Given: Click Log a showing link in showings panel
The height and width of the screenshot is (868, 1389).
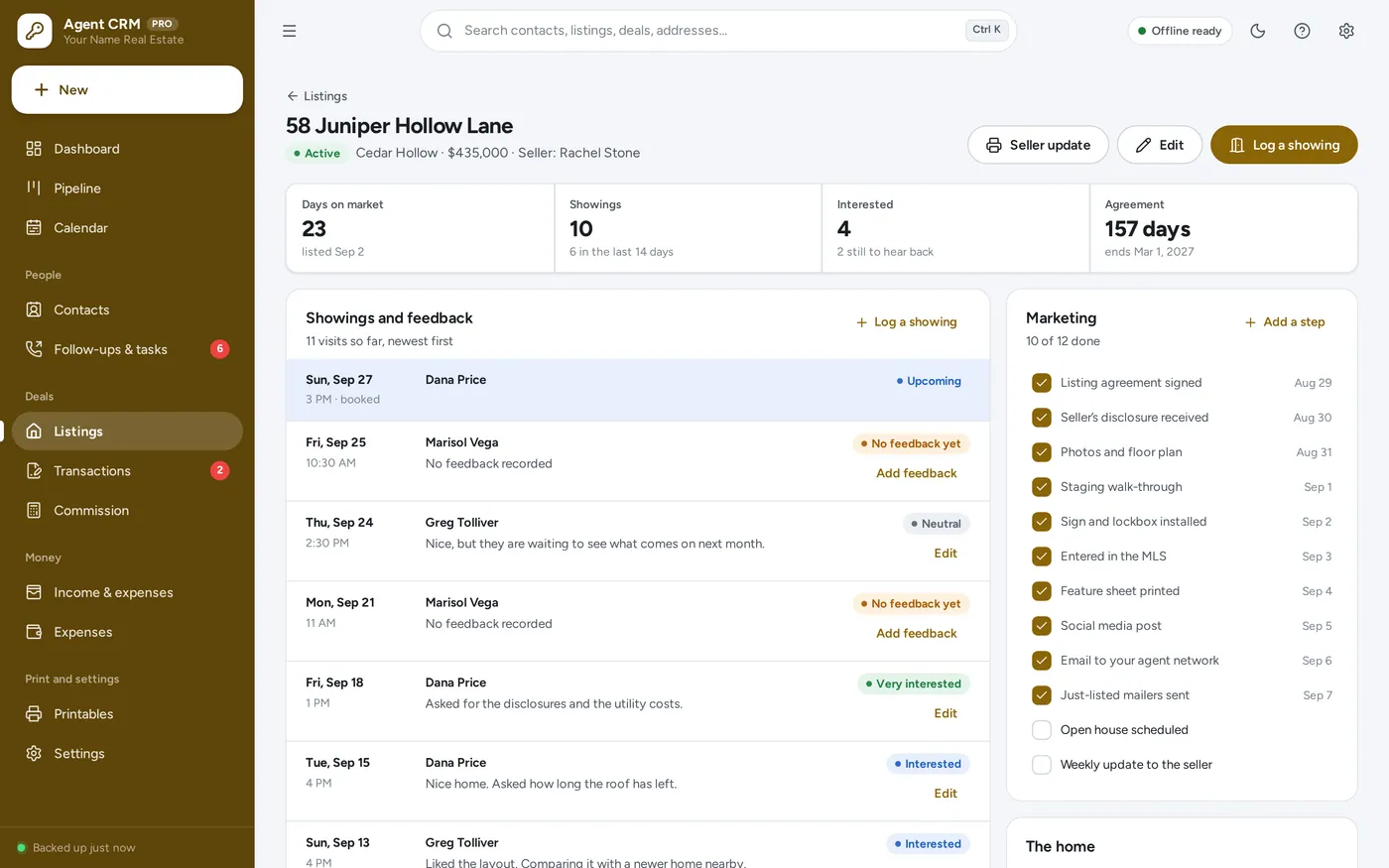Looking at the screenshot, I should pos(906,322).
